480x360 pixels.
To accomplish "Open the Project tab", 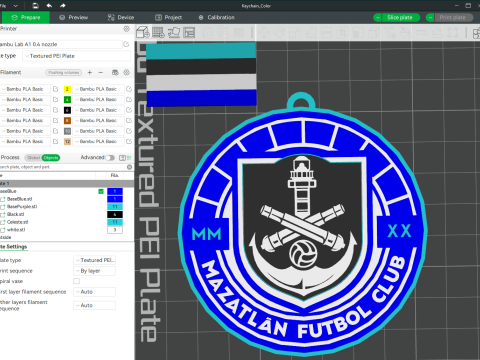I will pos(169,17).
